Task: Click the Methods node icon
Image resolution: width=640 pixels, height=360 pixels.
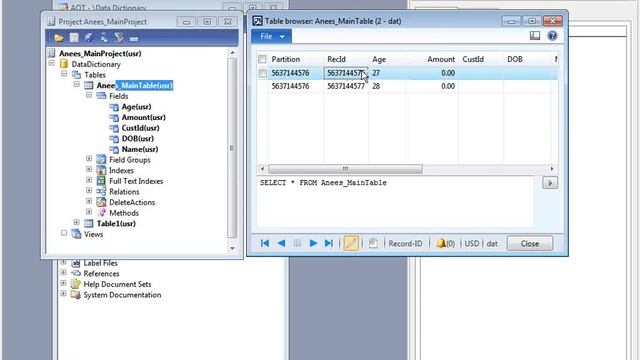Action: (102, 213)
